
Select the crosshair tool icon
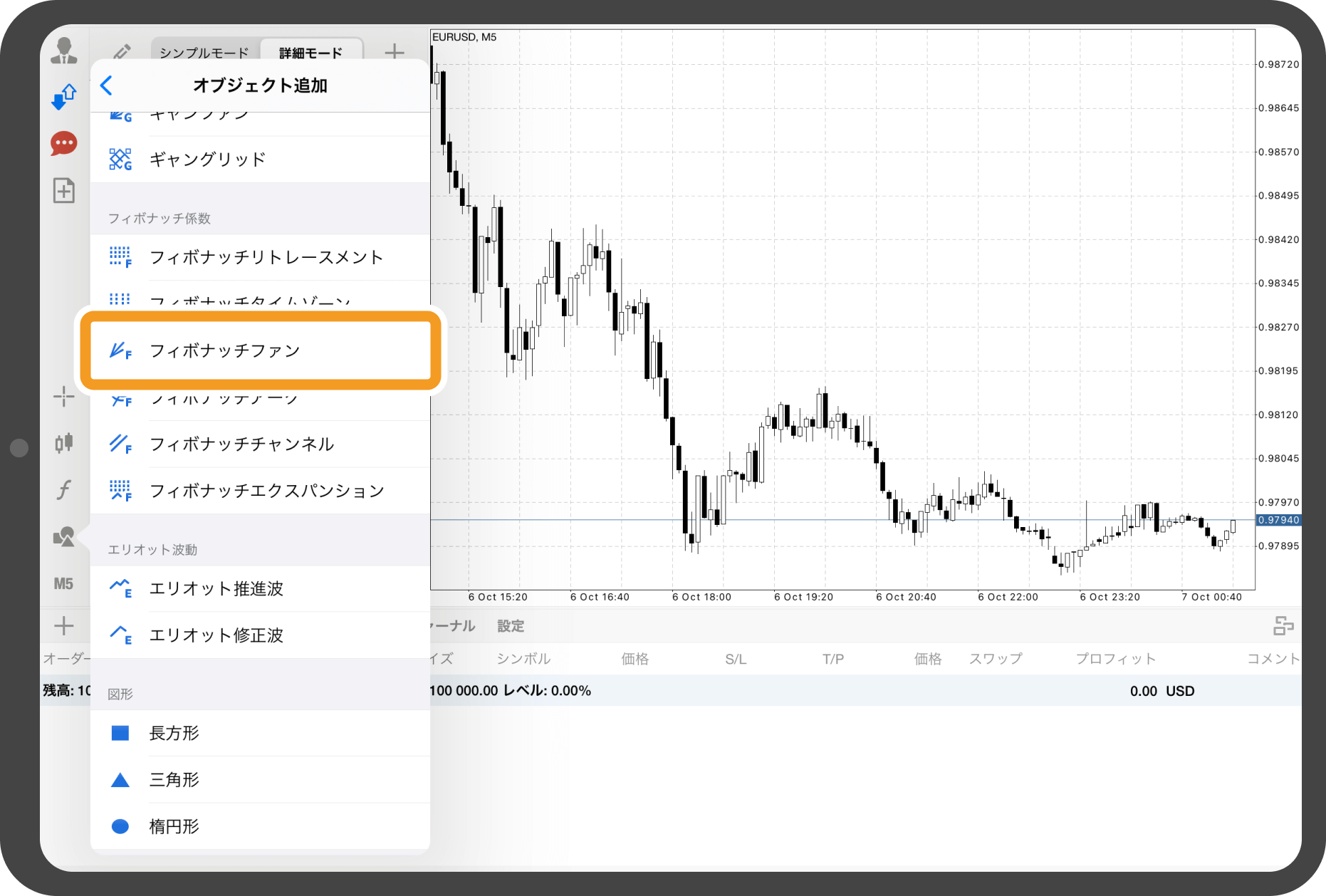64,395
